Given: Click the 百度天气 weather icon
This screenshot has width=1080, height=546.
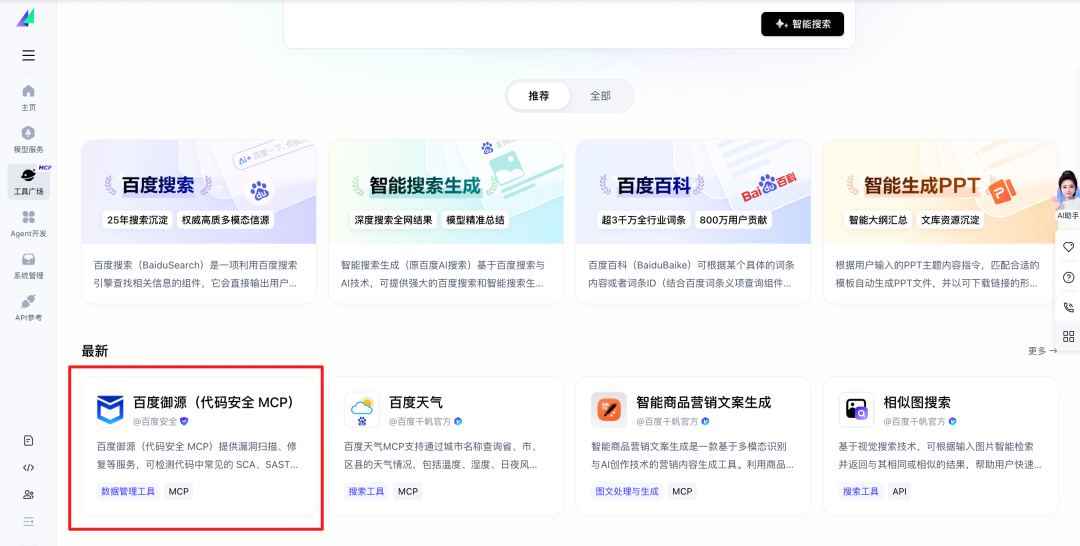Looking at the screenshot, I should (362, 410).
